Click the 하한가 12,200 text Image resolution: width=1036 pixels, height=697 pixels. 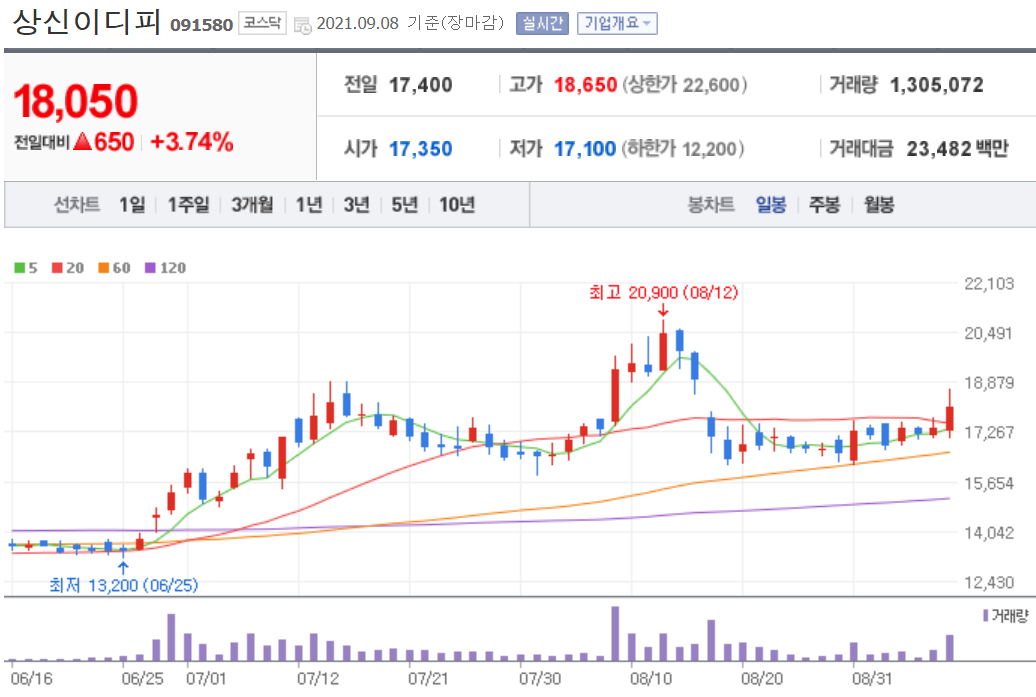coord(683,149)
